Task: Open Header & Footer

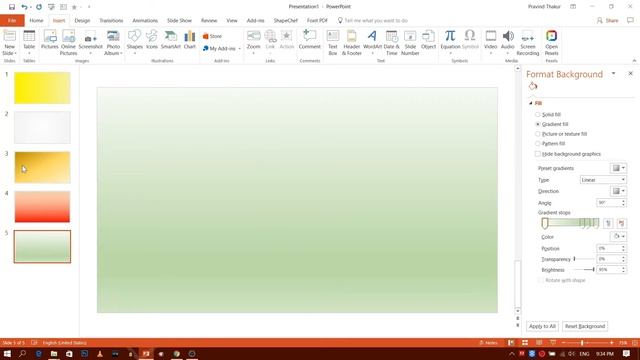Action: 351,42
